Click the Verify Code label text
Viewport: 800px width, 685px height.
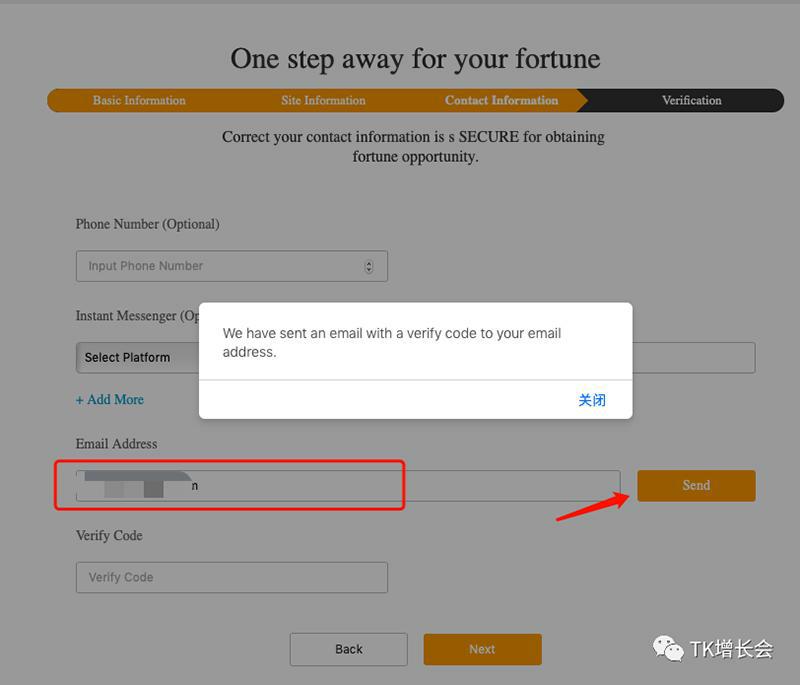[x=109, y=535]
